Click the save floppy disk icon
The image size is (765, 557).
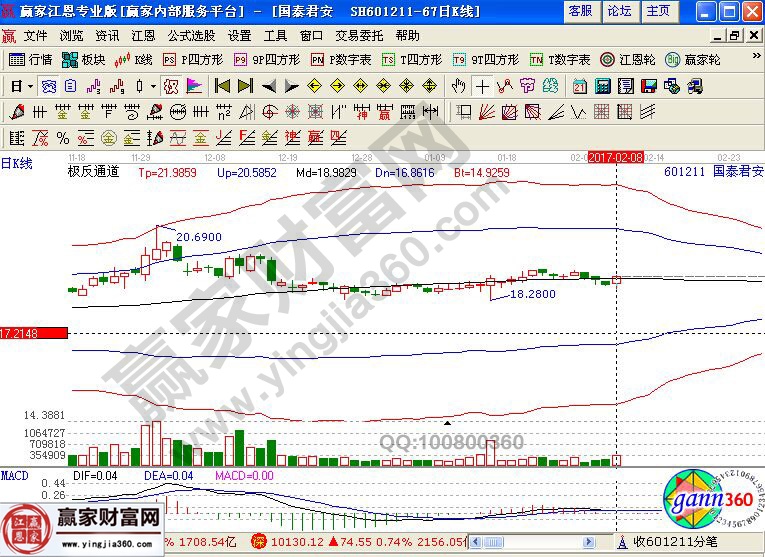click(x=648, y=86)
